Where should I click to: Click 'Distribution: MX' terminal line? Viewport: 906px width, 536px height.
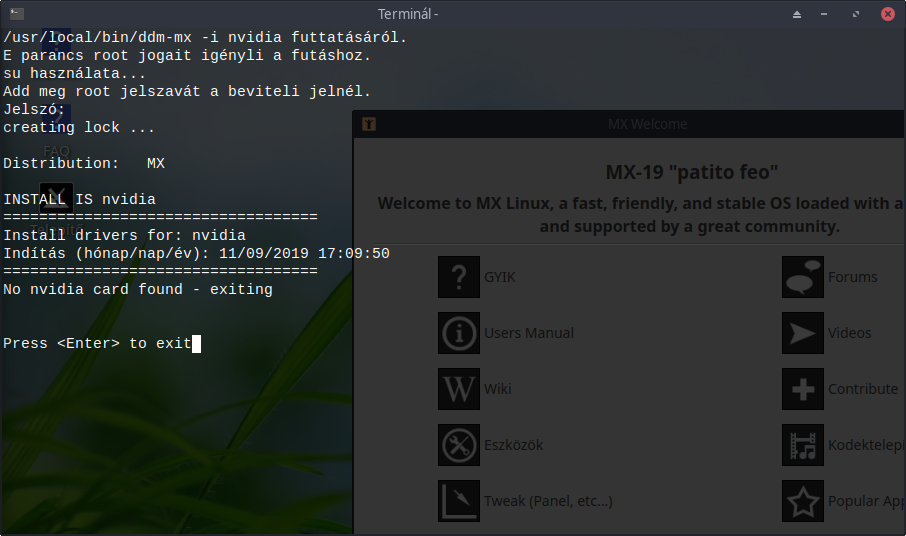[x=84, y=163]
